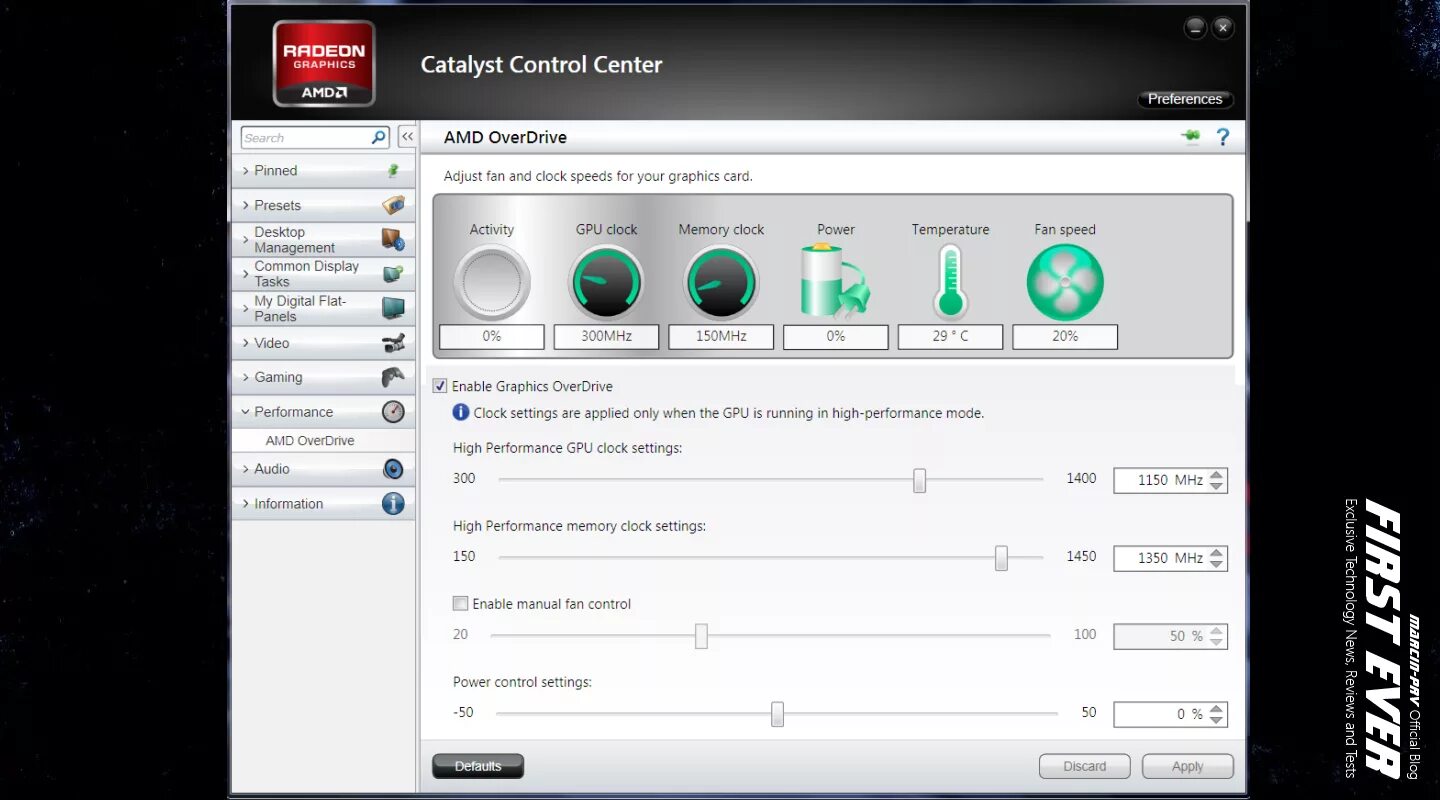Click the My Digital Flat-Panels monitor icon

(x=393, y=308)
